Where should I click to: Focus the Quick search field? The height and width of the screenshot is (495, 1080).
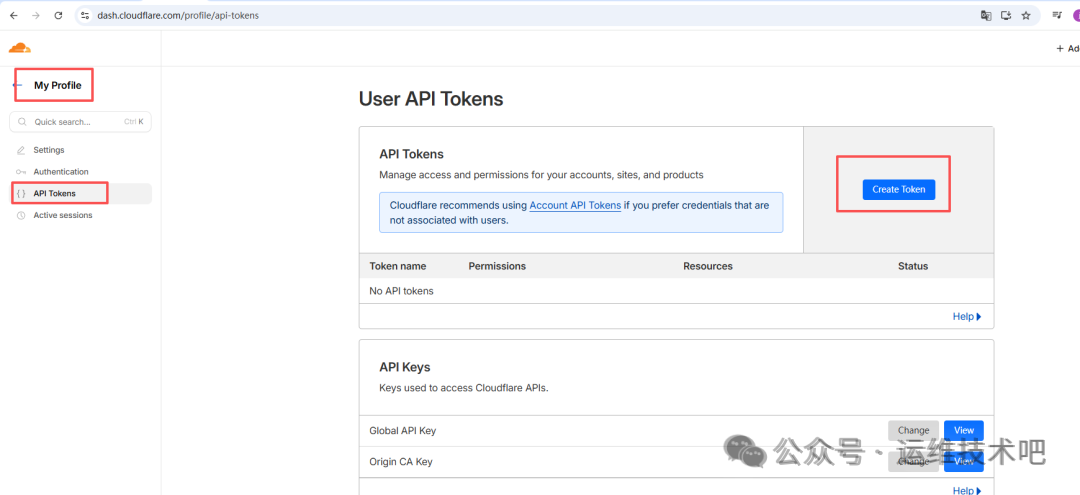[81, 122]
